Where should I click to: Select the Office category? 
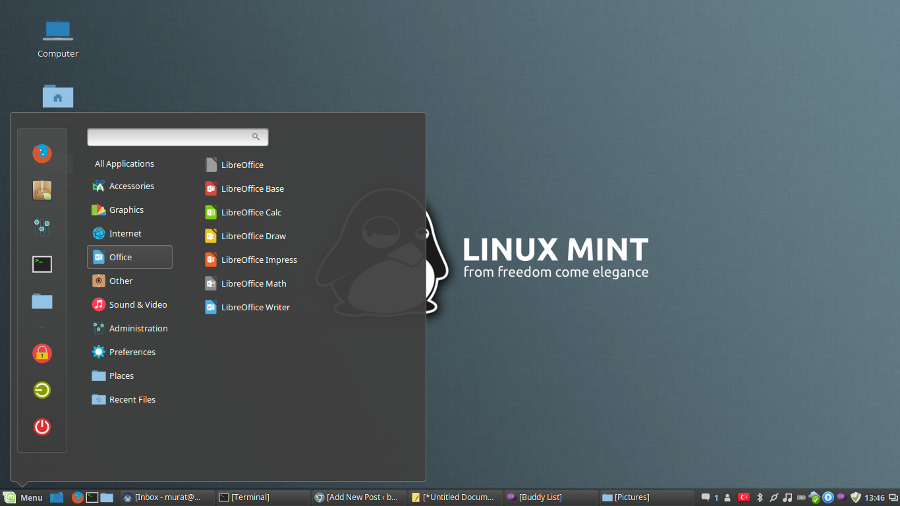[130, 257]
